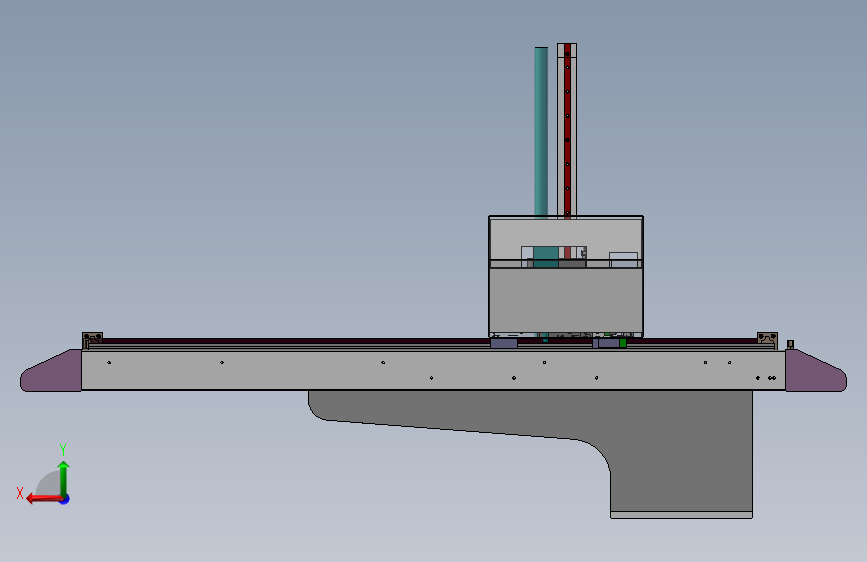Click the blue Z axis dot on the triad
Viewport: 867px width, 562px height.
point(65,499)
